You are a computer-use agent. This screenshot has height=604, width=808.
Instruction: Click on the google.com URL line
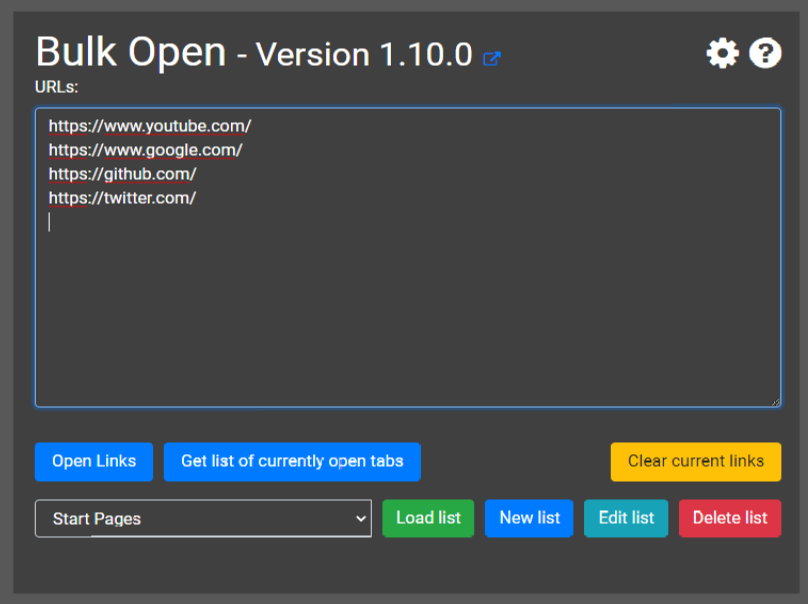[x=146, y=150]
